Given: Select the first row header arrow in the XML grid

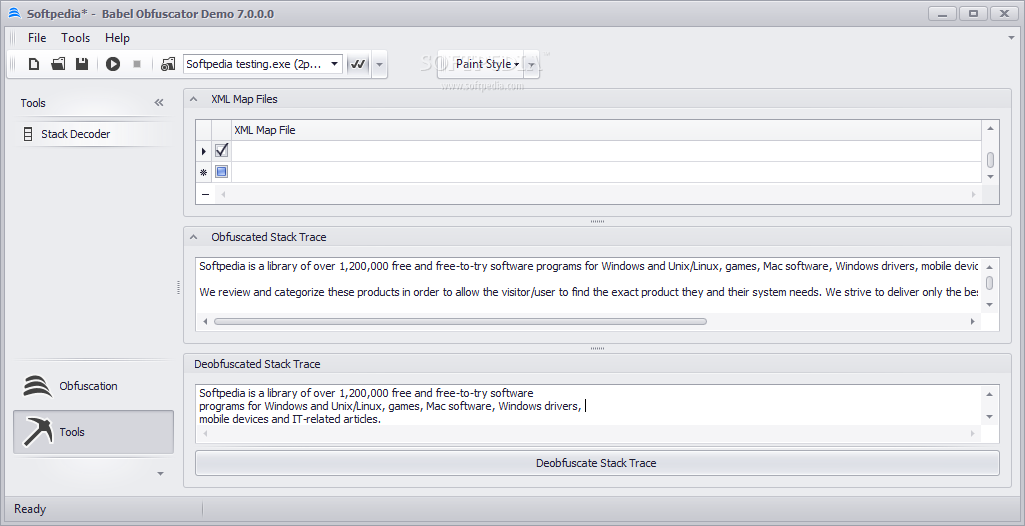Looking at the screenshot, I should [x=204, y=152].
